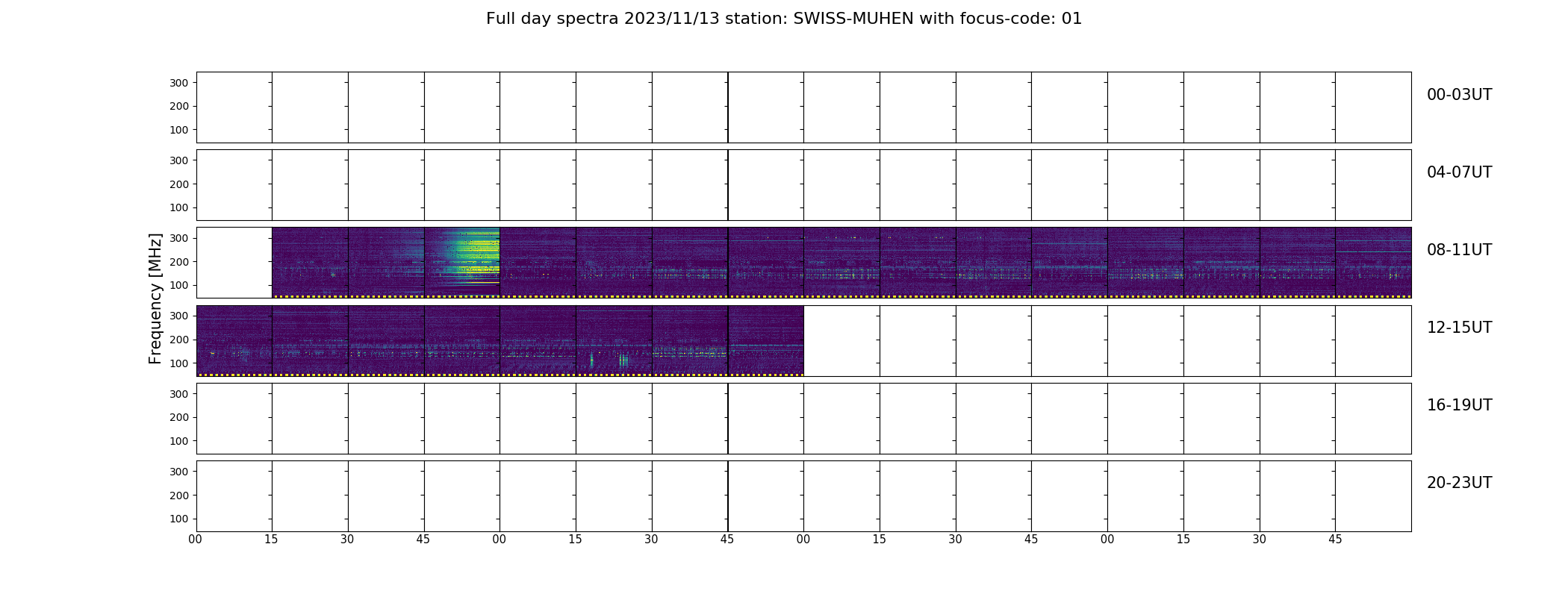1568x597 pixels.
Task: Click the 200 tick label in 00-03UT row
Action: pyautogui.click(x=179, y=107)
